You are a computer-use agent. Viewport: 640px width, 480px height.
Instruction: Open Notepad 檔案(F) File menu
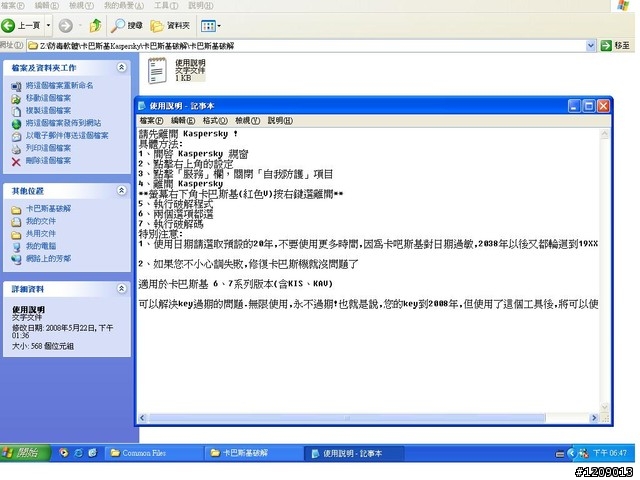(151, 121)
